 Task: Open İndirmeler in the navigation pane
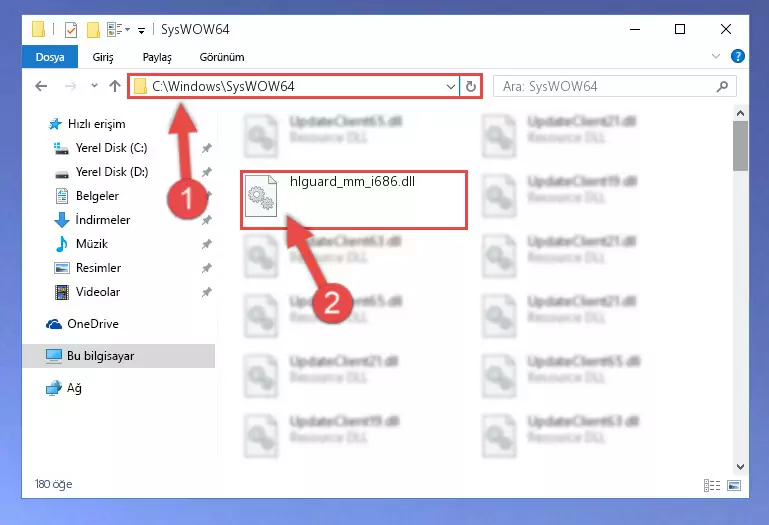click(92, 220)
